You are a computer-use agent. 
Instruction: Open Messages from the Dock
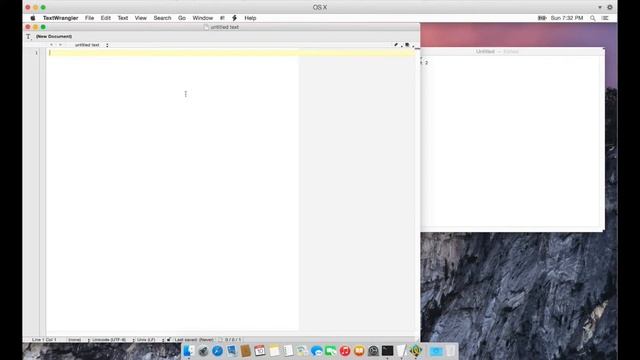[316, 351]
